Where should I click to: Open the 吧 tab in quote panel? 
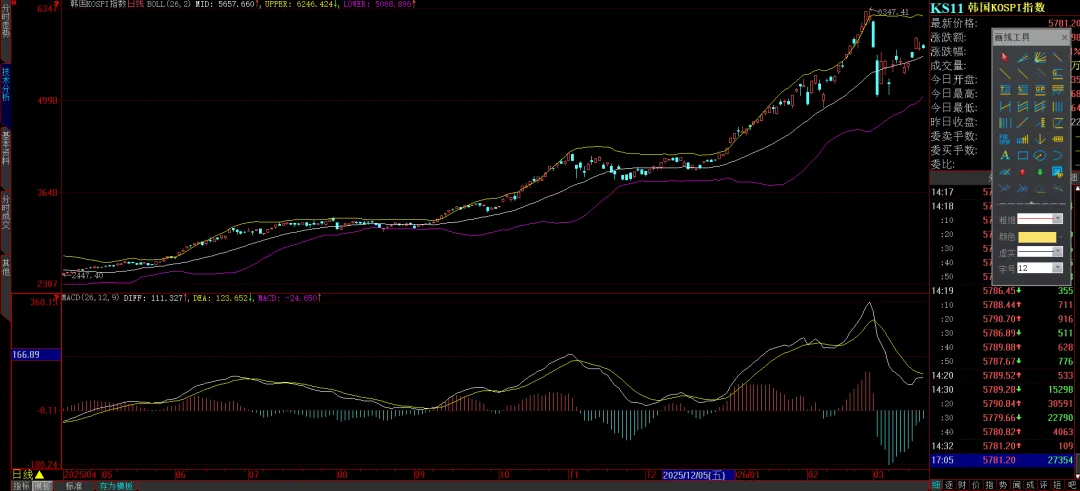(x=1074, y=485)
